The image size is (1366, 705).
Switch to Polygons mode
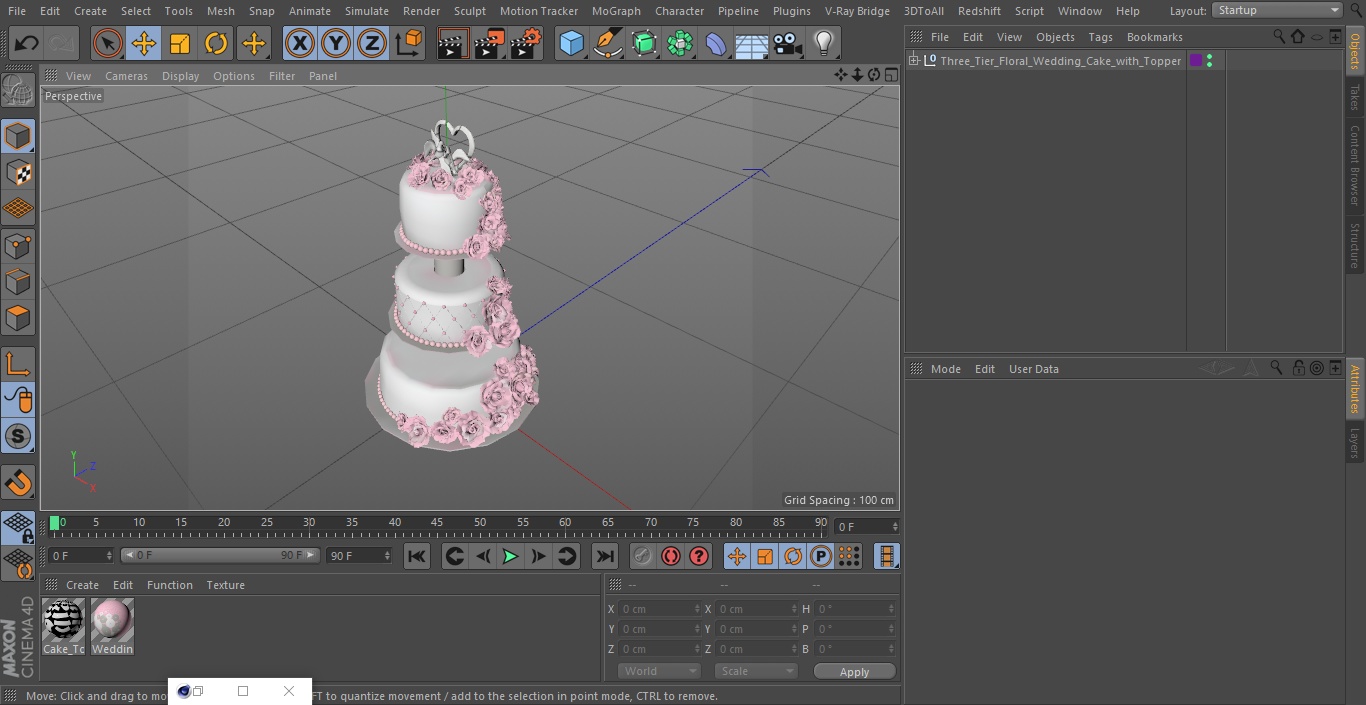click(x=18, y=318)
